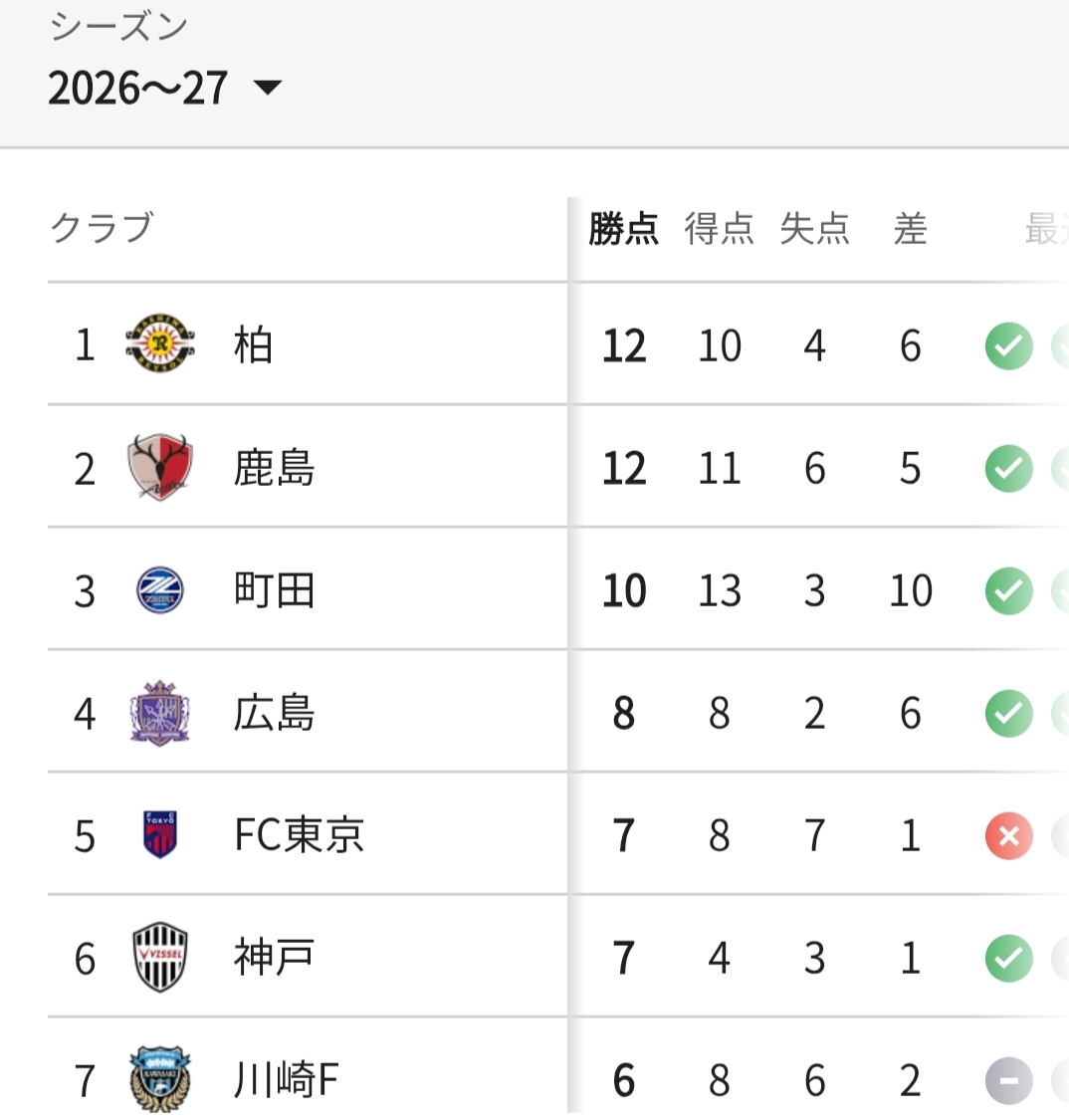Click the Kashiwa Reysol club crest

point(160,344)
